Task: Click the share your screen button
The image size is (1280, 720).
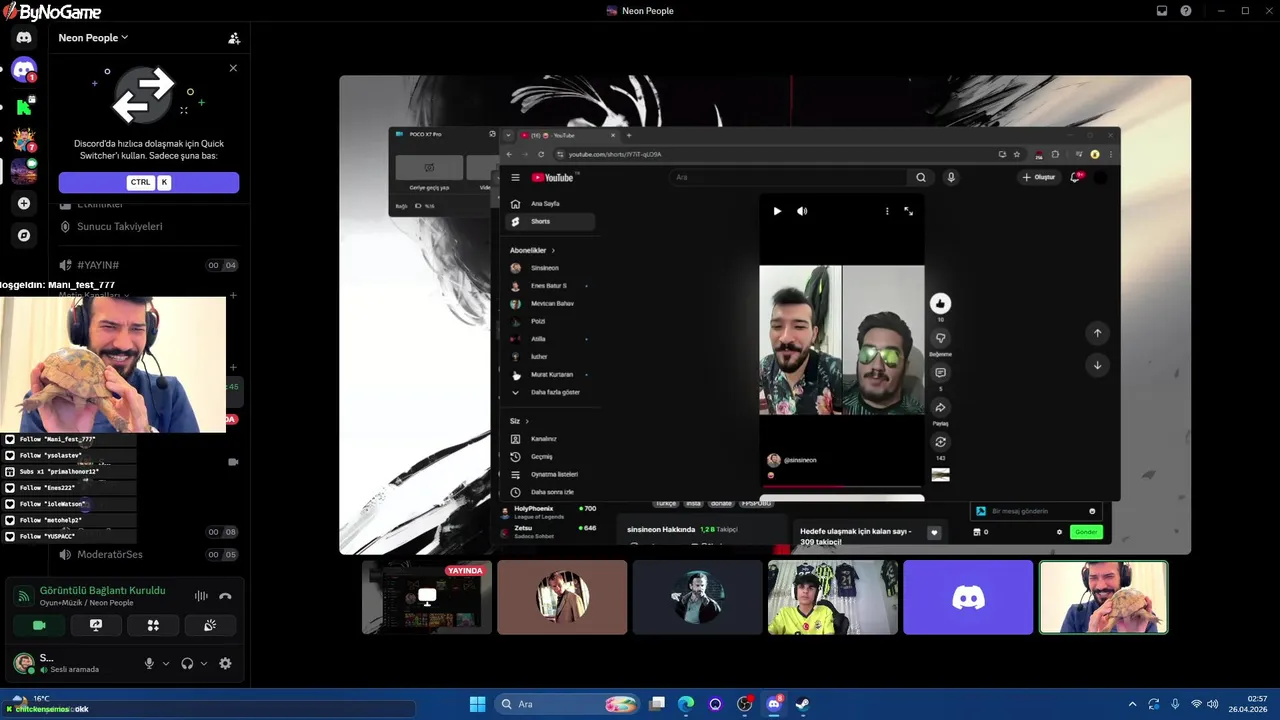Action: click(x=96, y=625)
